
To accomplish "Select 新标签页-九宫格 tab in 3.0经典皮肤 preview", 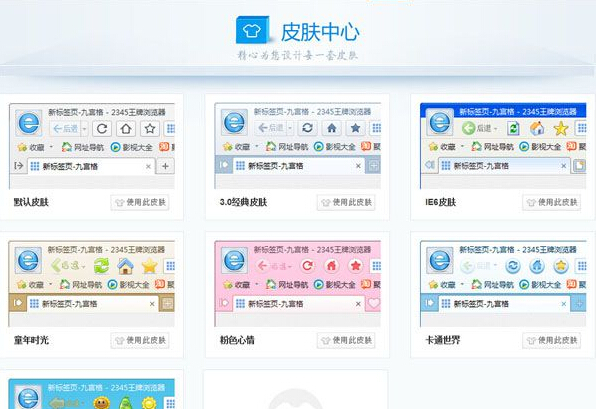I will (298, 166).
